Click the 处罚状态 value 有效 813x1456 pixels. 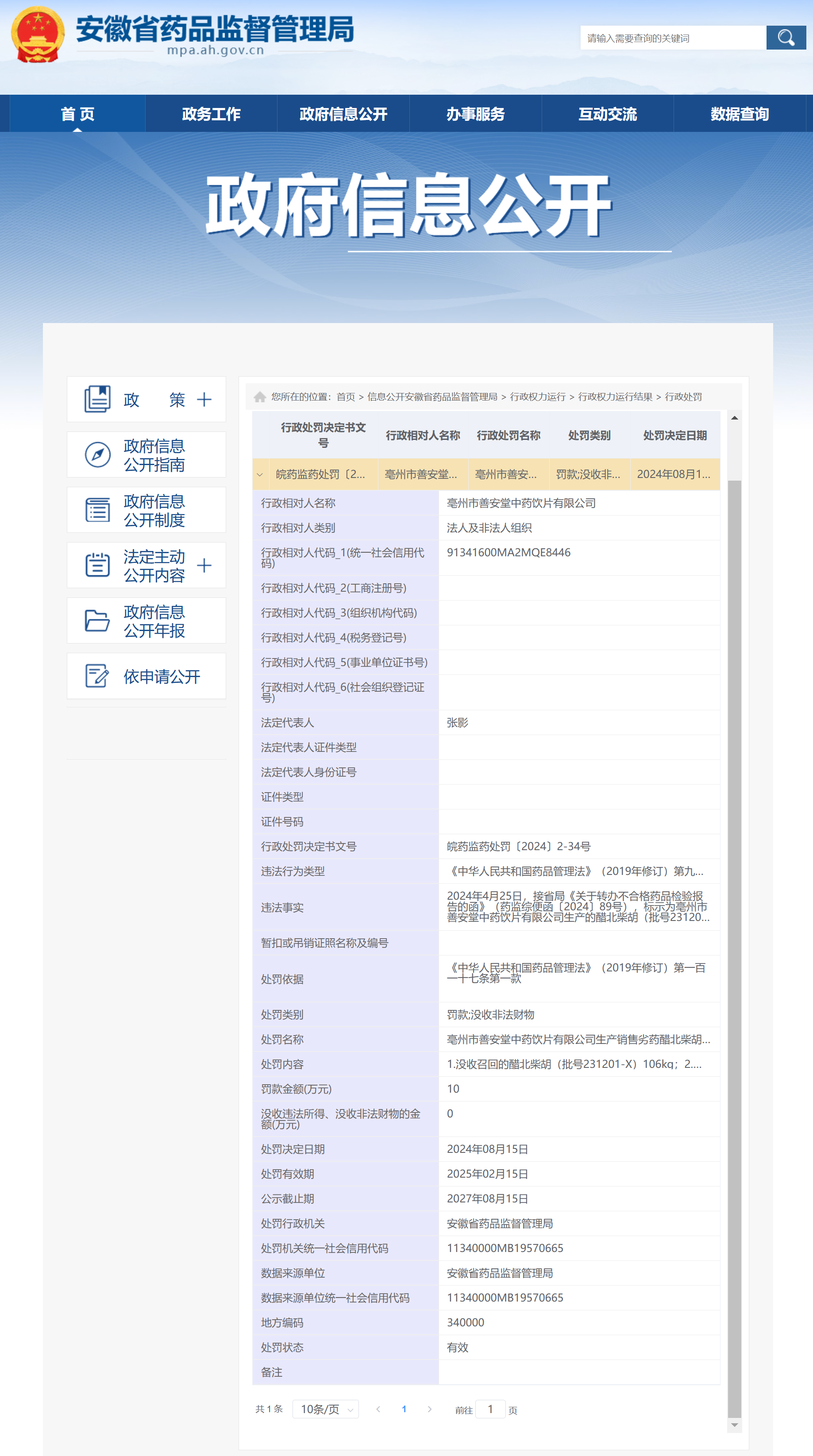[x=457, y=1348]
